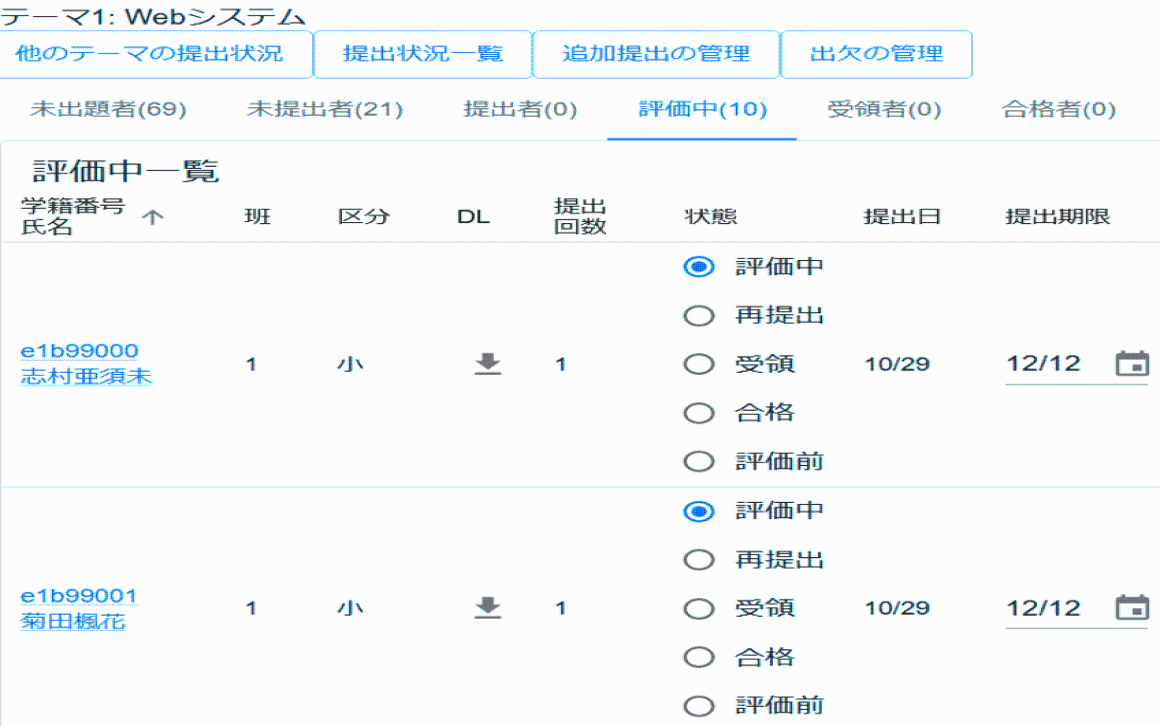Click 10/29 submission date for 菊田楓花
Viewport: 1160px width, 726px height.
(897, 608)
